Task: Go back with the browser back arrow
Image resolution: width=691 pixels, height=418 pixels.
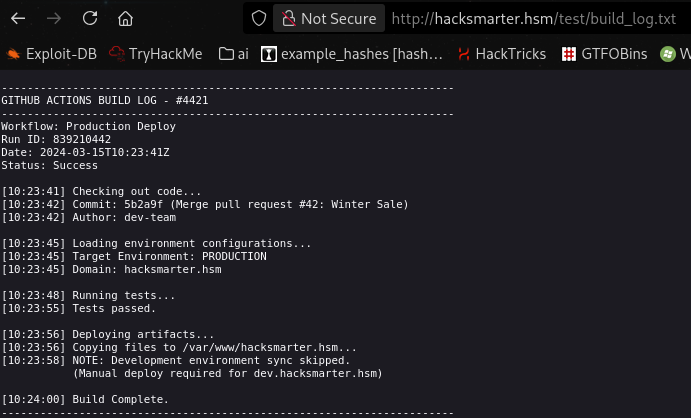Action: pyautogui.click(x=18, y=18)
